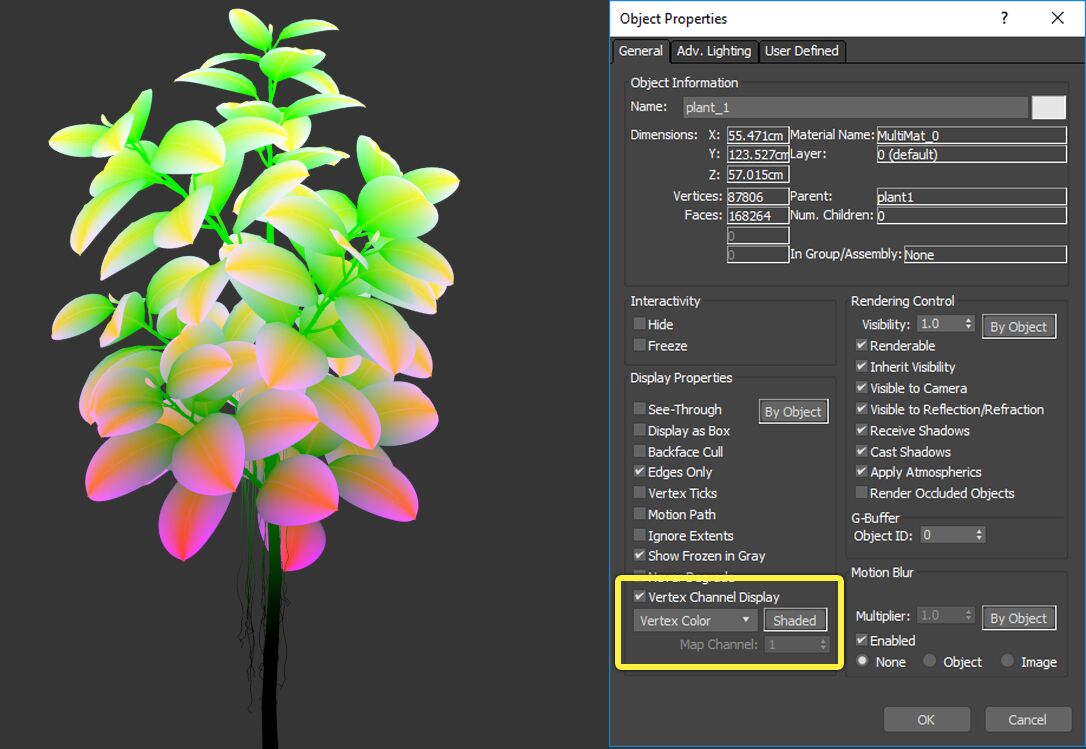
Task: Open the User Defined tab
Action: (802, 51)
